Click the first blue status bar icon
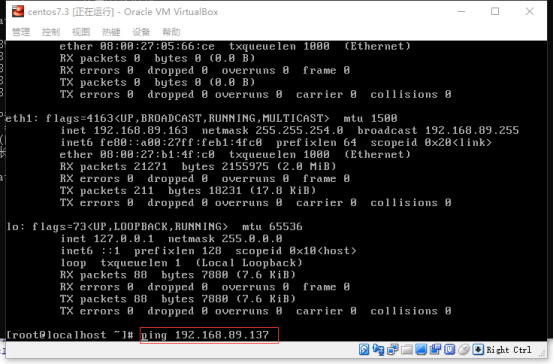 tap(364, 350)
